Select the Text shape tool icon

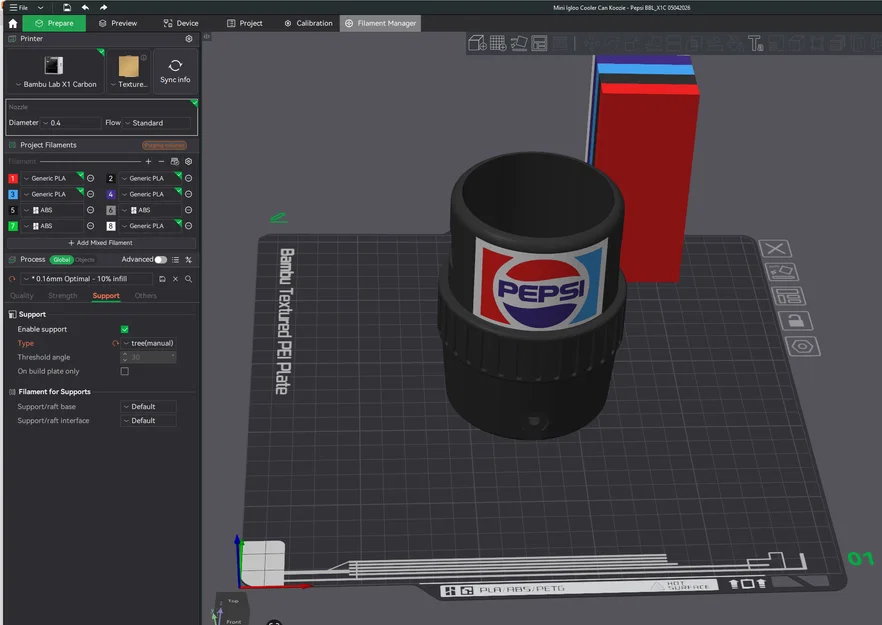(x=755, y=43)
